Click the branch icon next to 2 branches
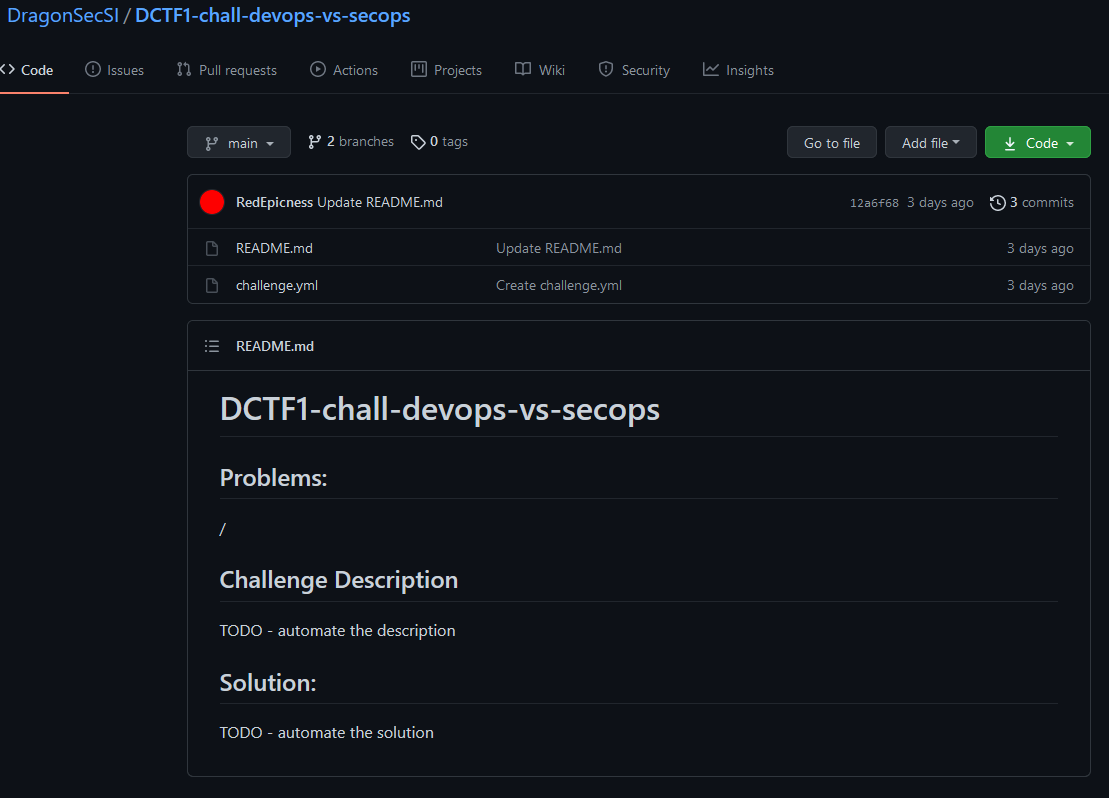The height and width of the screenshot is (798, 1109). 315,142
